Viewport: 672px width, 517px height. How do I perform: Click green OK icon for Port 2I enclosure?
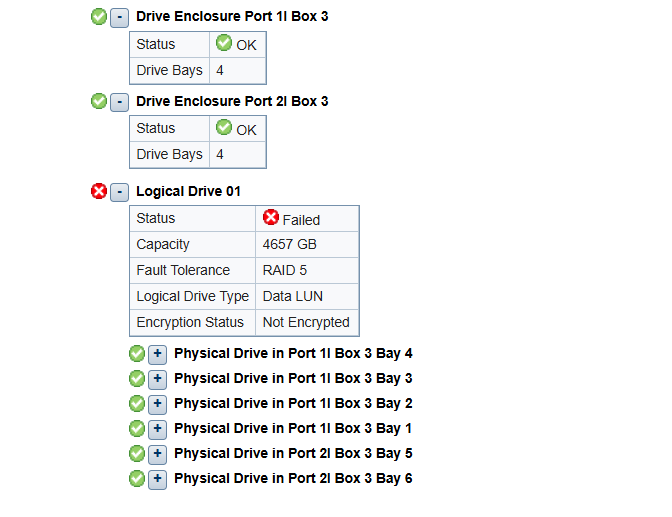[99, 101]
